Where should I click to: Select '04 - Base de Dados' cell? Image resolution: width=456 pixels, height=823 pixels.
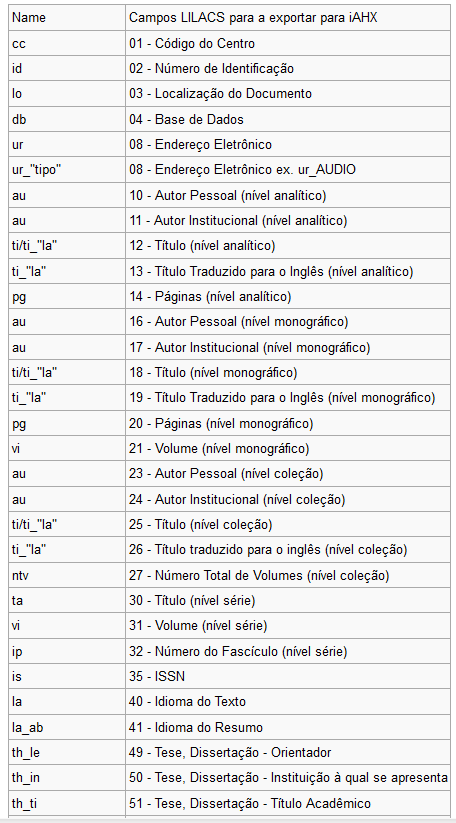[x=288, y=120]
